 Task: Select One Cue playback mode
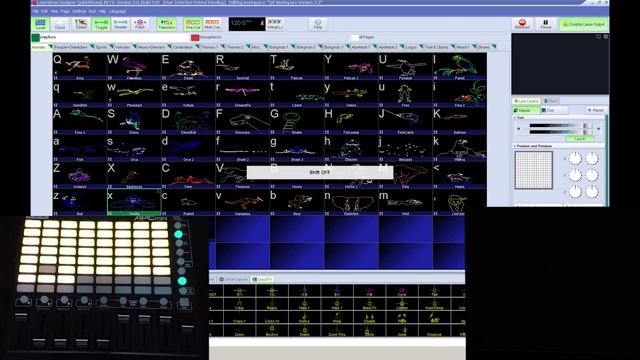(x=193, y=24)
